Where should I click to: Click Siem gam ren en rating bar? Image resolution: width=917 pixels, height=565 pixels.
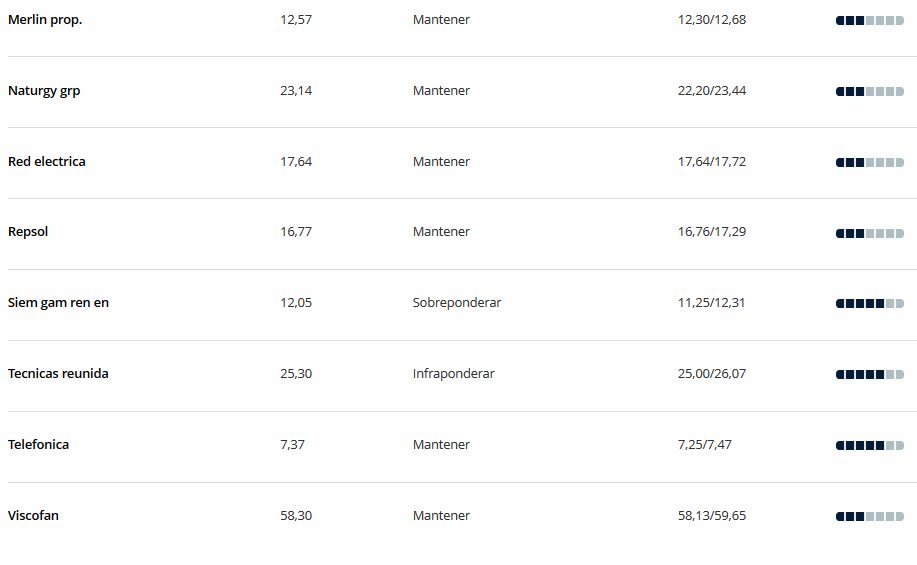tap(870, 304)
